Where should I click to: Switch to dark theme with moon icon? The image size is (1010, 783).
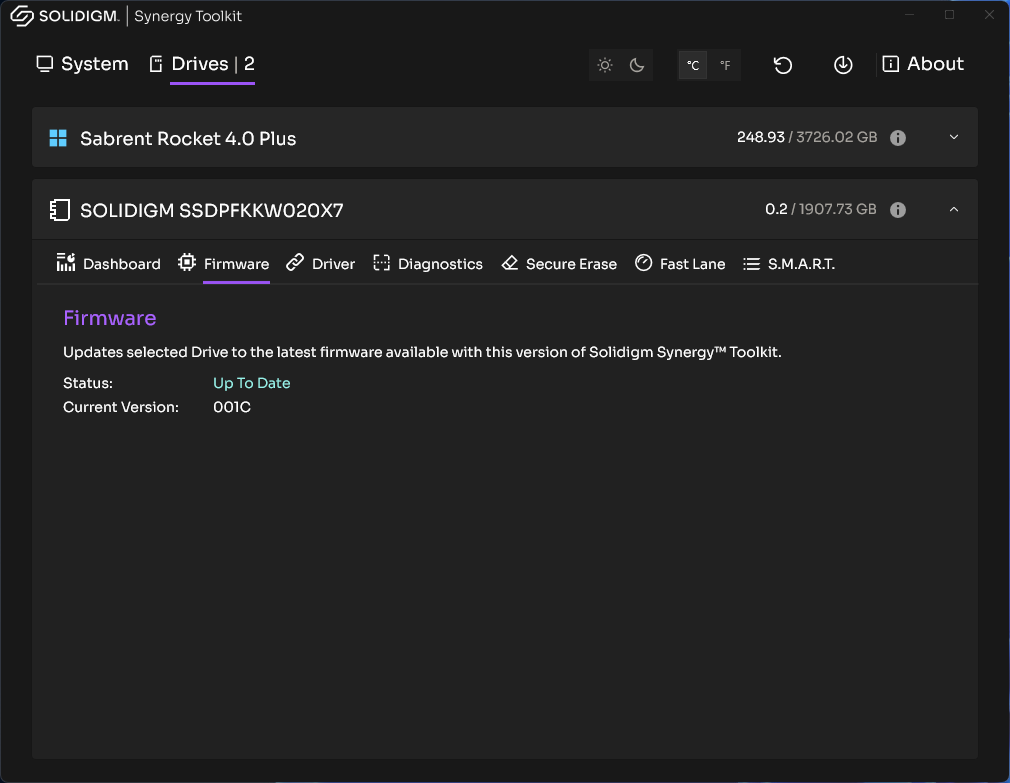pos(637,65)
